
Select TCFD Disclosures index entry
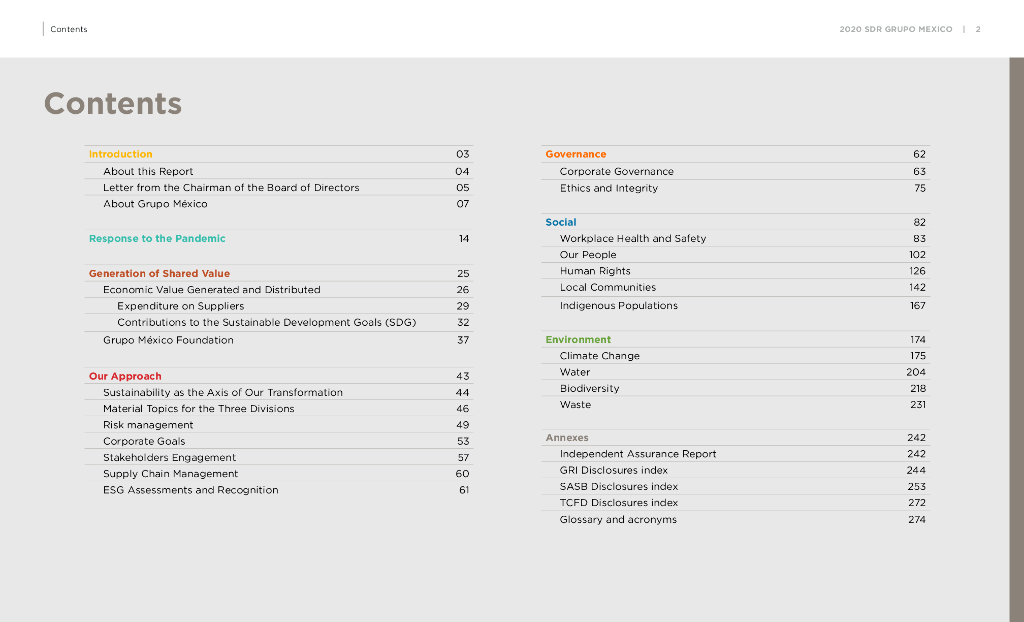(618, 503)
